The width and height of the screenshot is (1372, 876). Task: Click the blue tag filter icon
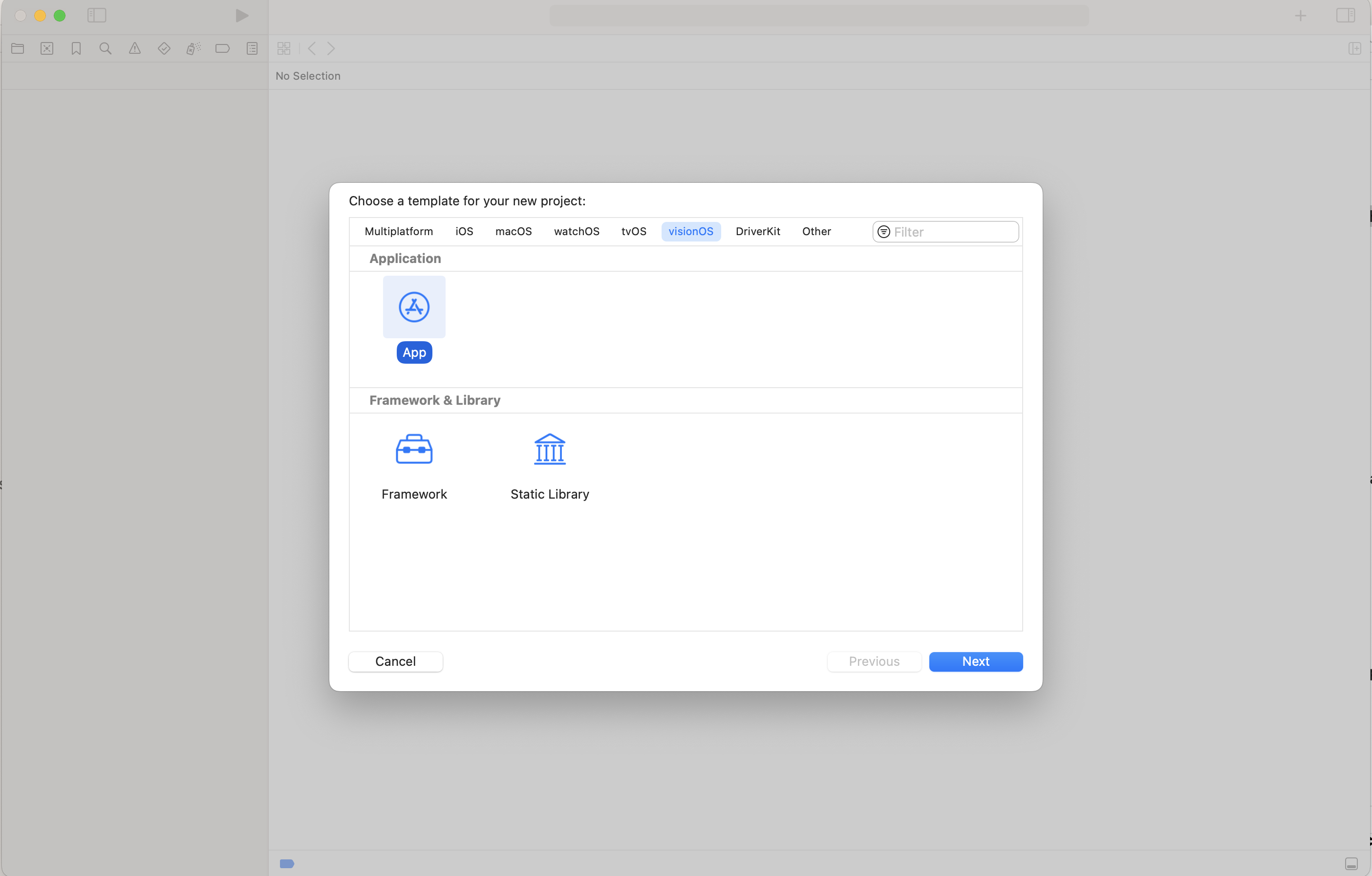tap(287, 863)
